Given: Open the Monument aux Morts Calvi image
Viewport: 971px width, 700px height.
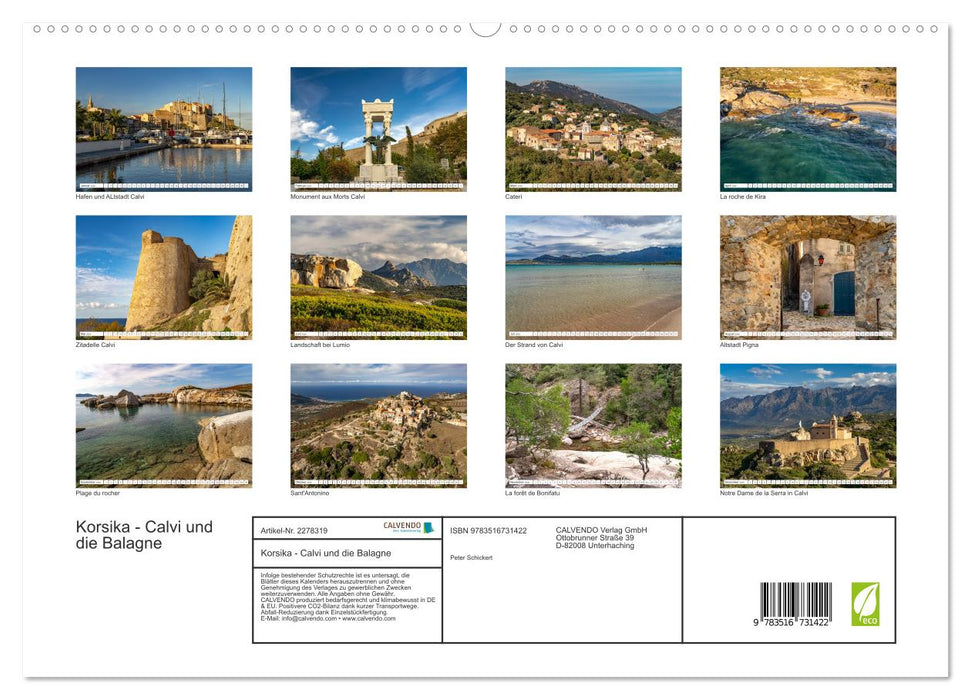Looking at the screenshot, I should [378, 128].
